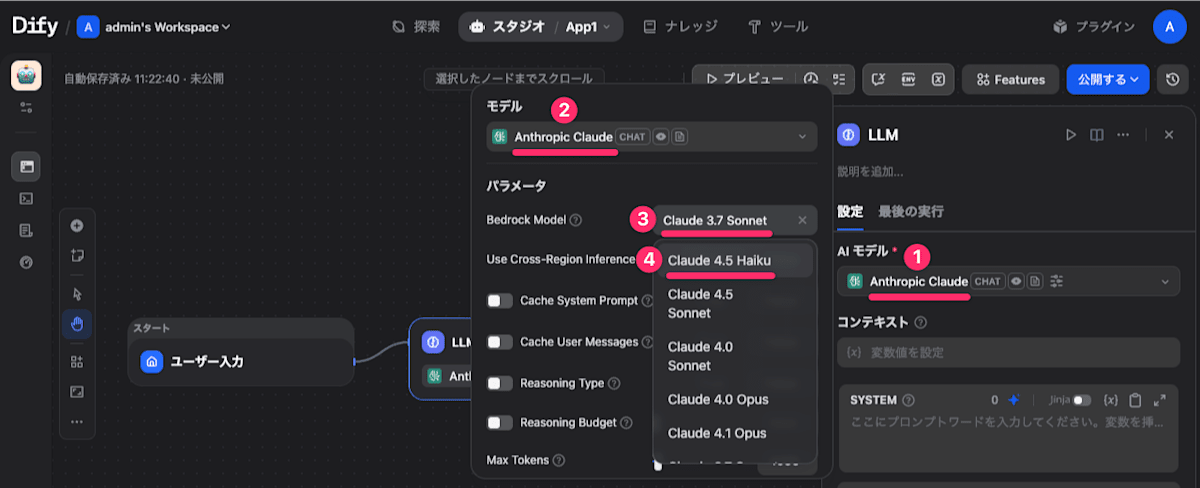Image resolution: width=1200 pixels, height=488 pixels.
Task: Open the App1 dropdown in studio tab
Action: (x=590, y=27)
